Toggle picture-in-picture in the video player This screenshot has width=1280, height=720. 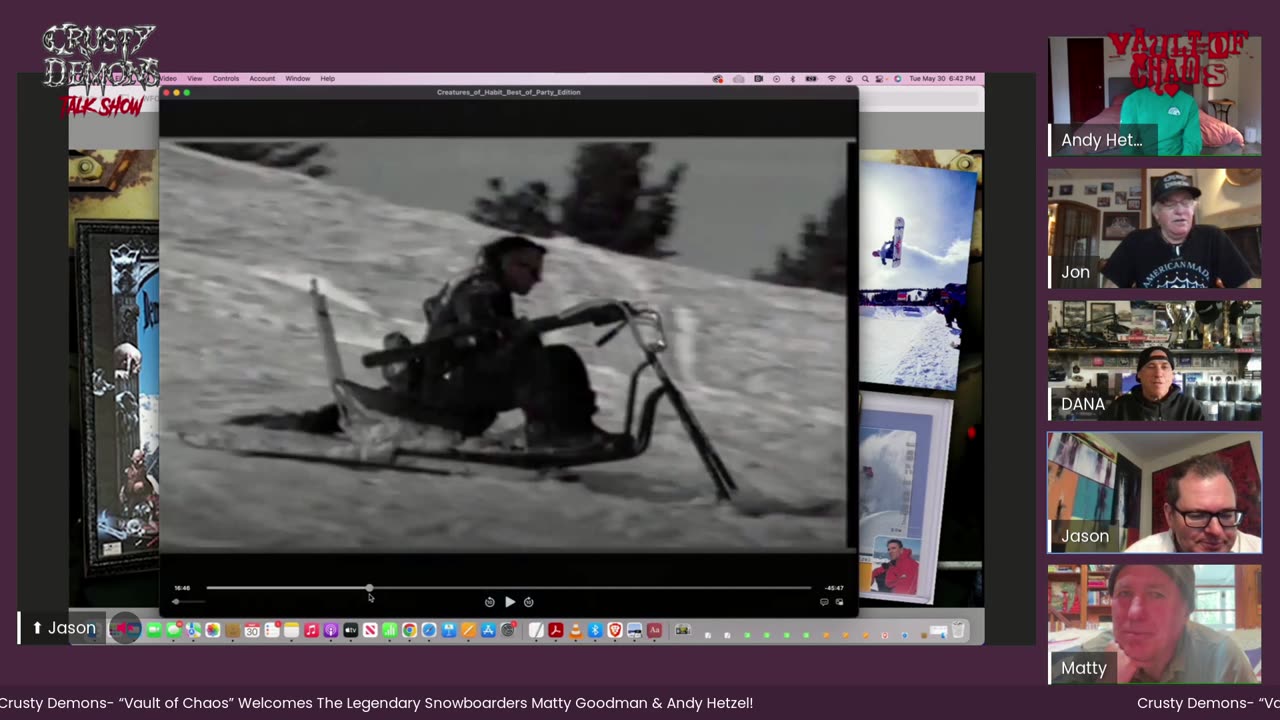pyautogui.click(x=839, y=602)
